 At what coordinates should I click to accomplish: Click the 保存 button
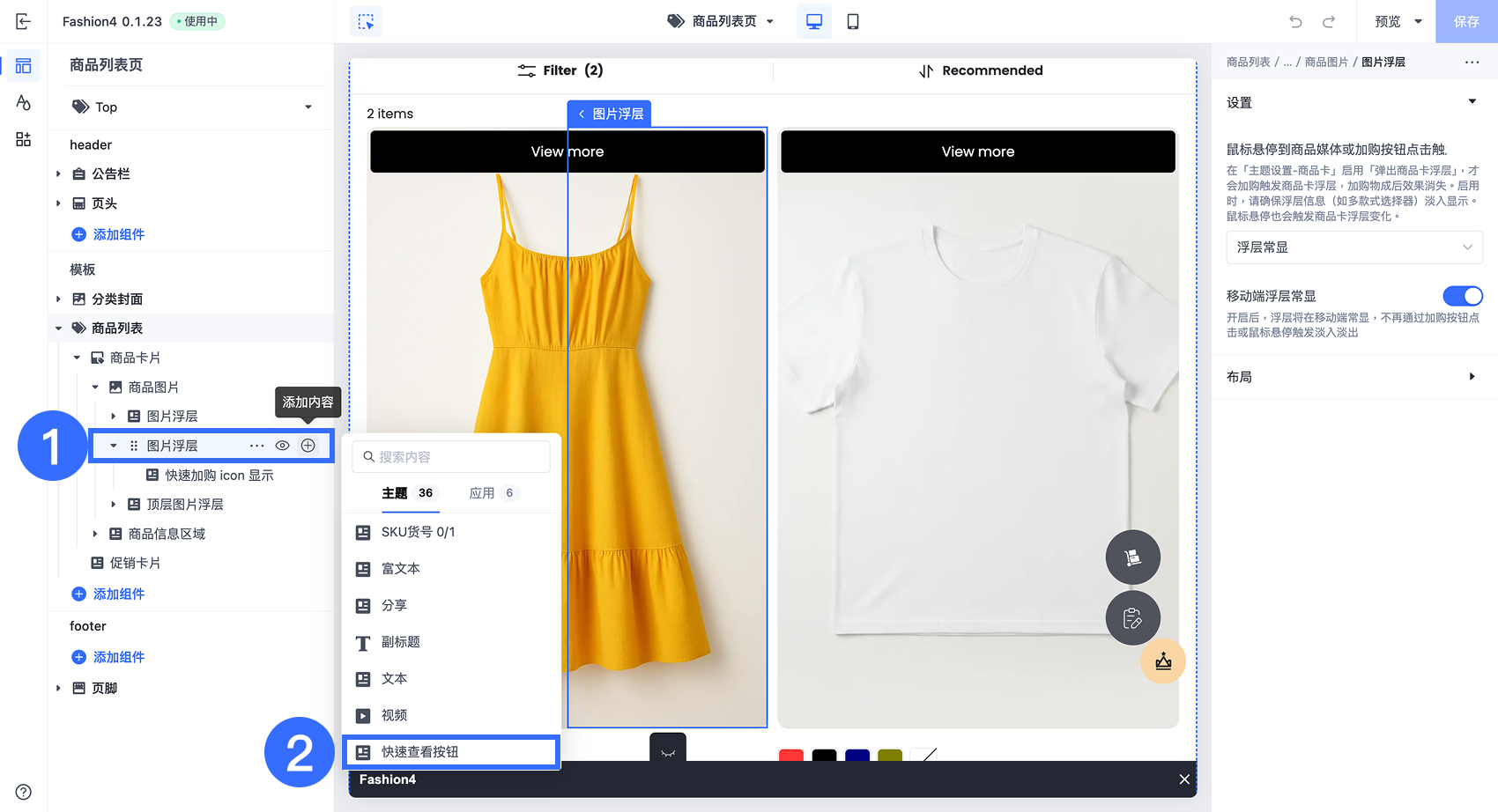[1466, 21]
